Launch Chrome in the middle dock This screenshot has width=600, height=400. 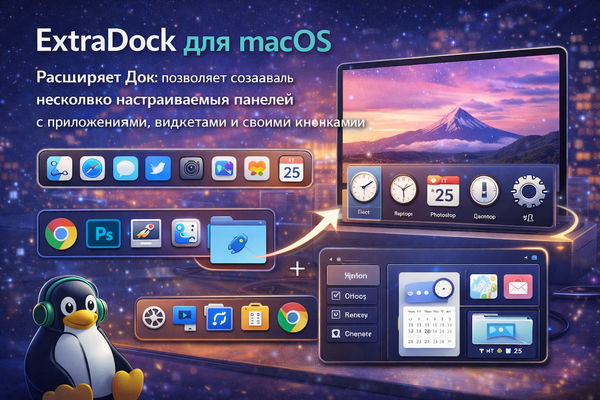coord(61,233)
